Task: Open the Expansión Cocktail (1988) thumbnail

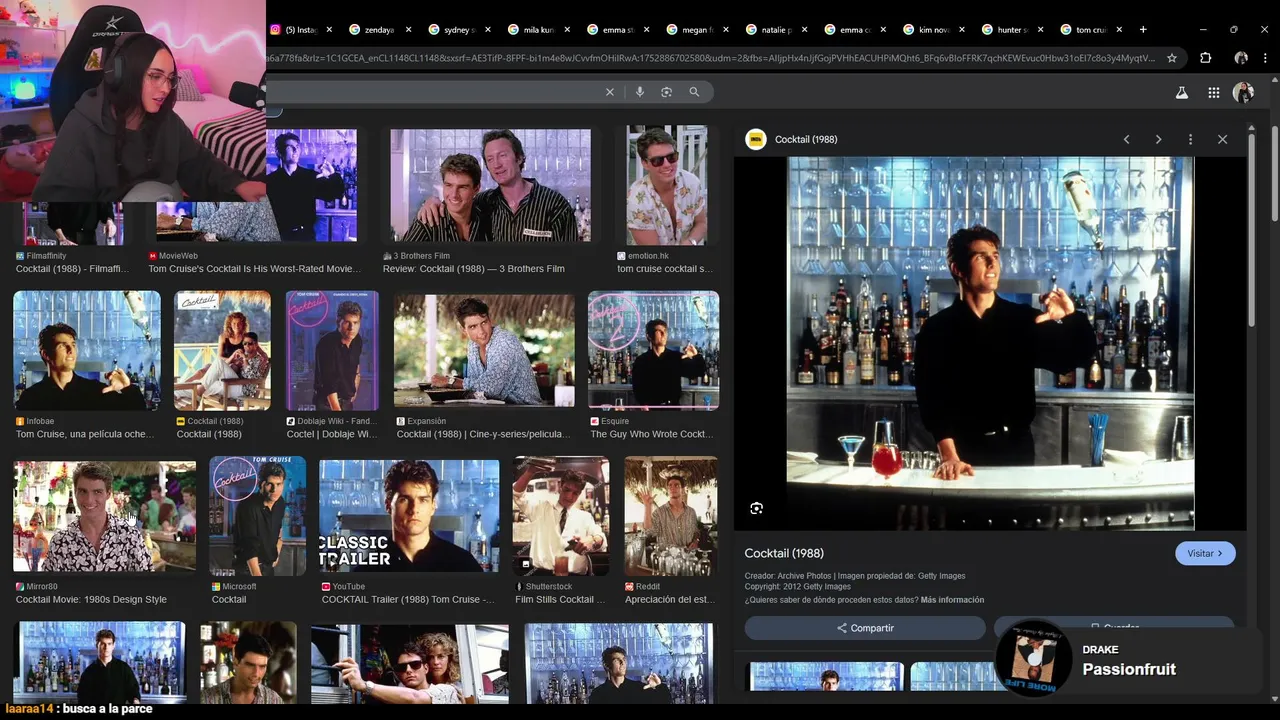Action: pos(484,350)
